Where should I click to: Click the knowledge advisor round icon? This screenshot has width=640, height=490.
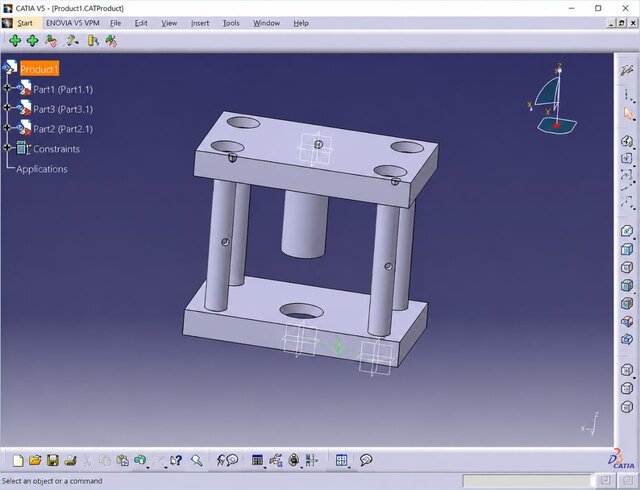[293, 460]
